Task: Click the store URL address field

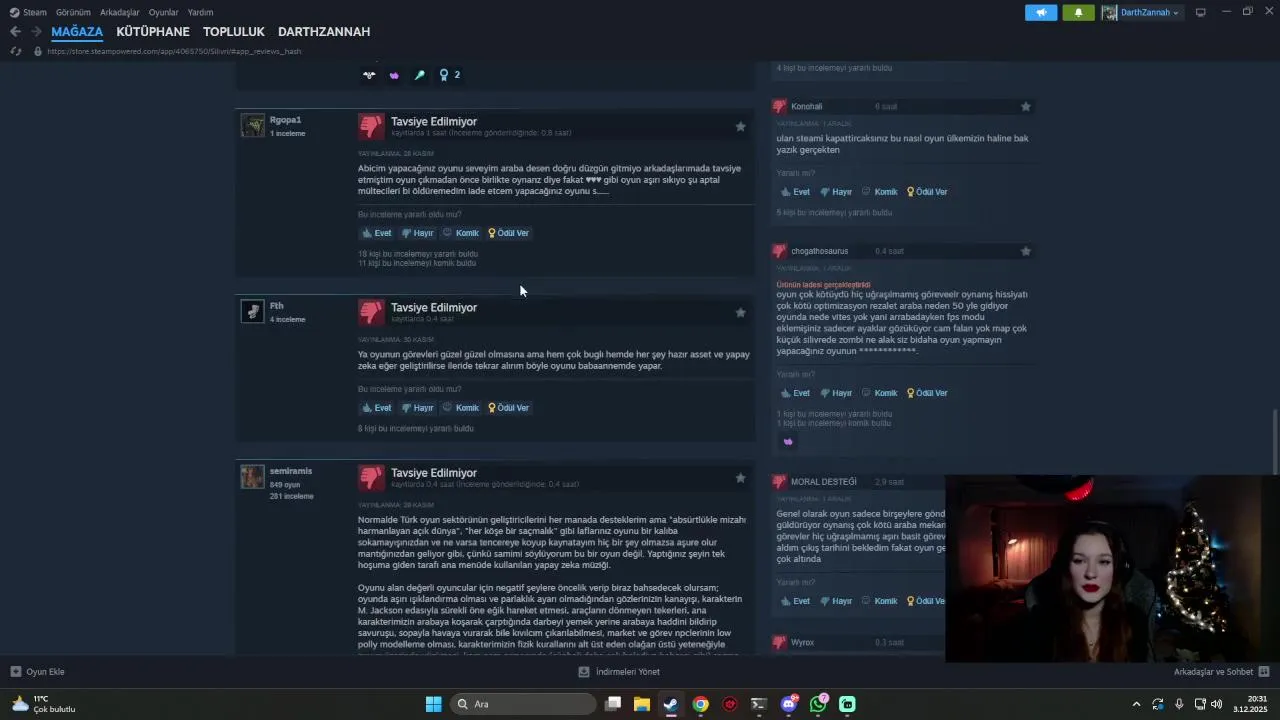Action: pyautogui.click(x=174, y=51)
